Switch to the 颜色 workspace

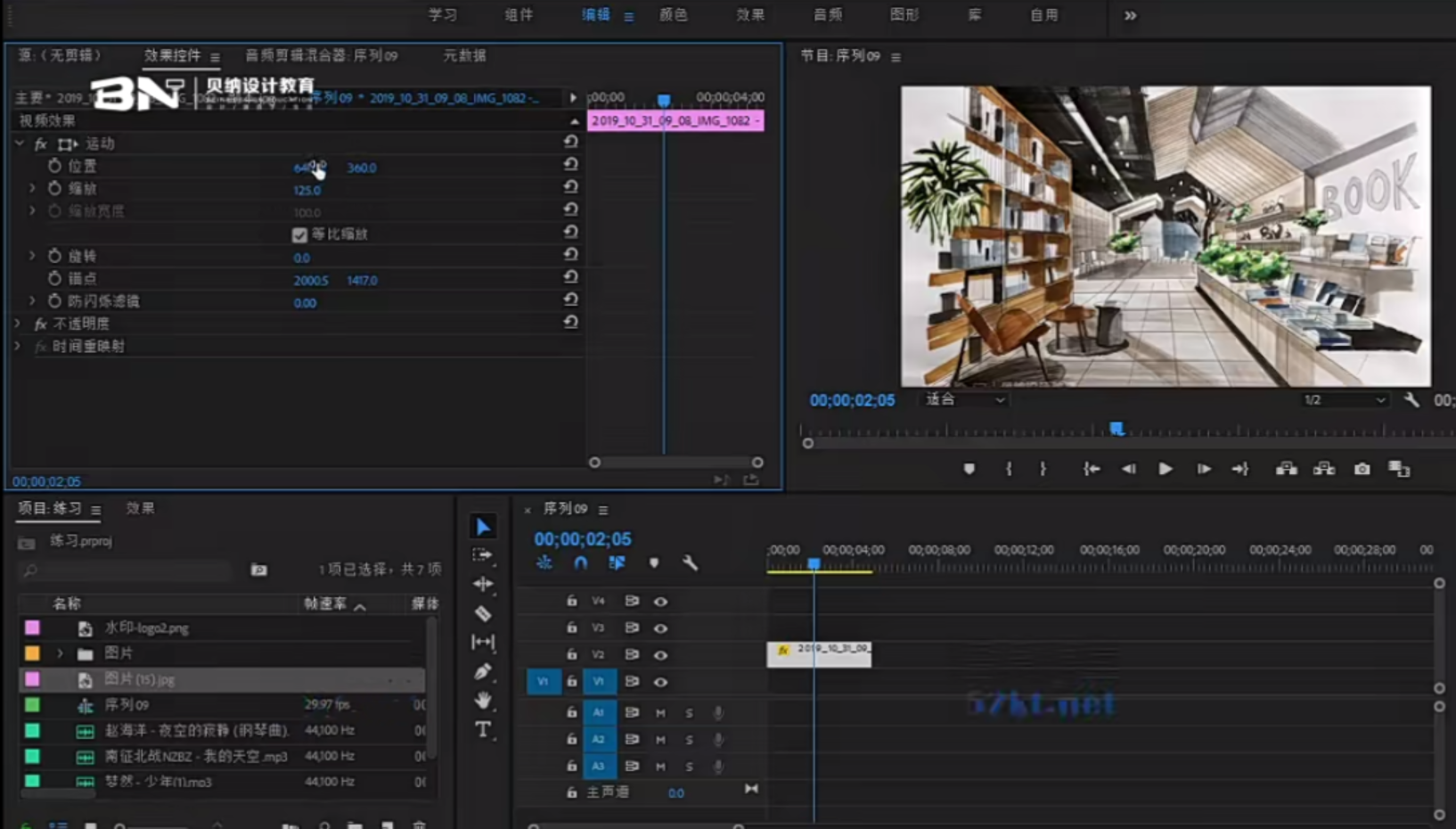(673, 14)
